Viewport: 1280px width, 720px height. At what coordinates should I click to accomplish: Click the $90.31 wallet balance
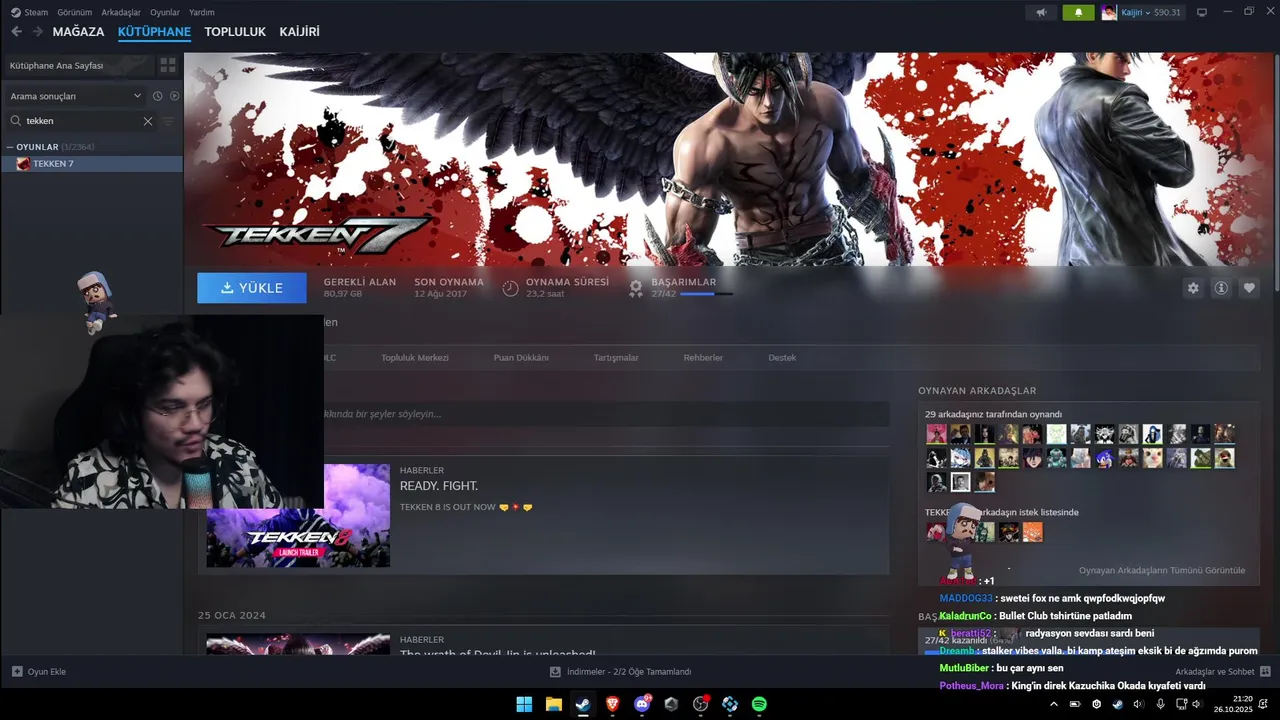tap(1167, 13)
